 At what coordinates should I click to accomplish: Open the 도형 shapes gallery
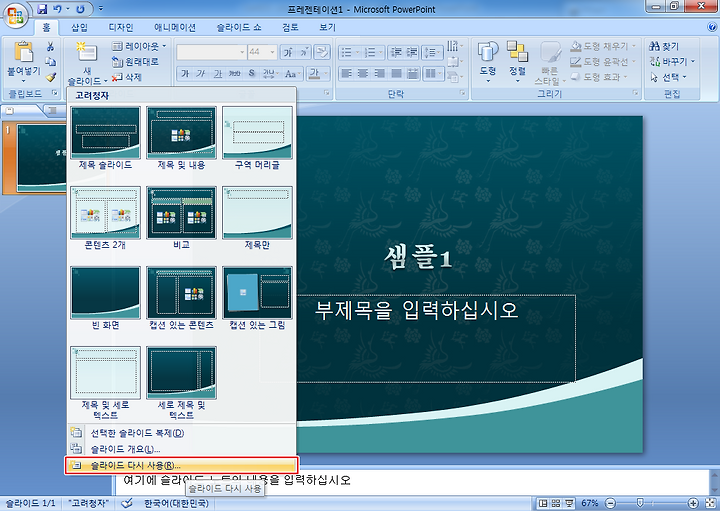coord(488,61)
